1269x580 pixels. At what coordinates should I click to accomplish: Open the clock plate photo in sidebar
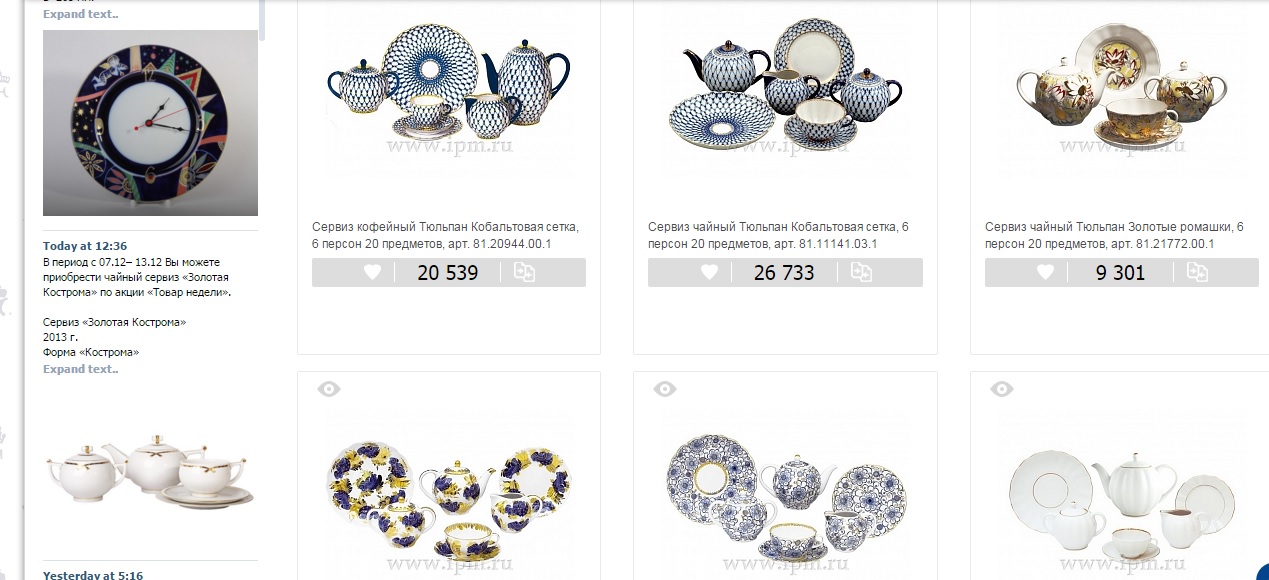tap(150, 123)
